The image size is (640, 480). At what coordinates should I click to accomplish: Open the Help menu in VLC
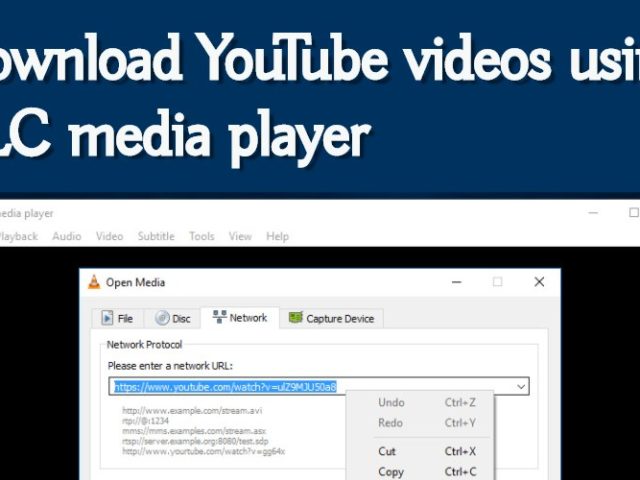click(278, 236)
